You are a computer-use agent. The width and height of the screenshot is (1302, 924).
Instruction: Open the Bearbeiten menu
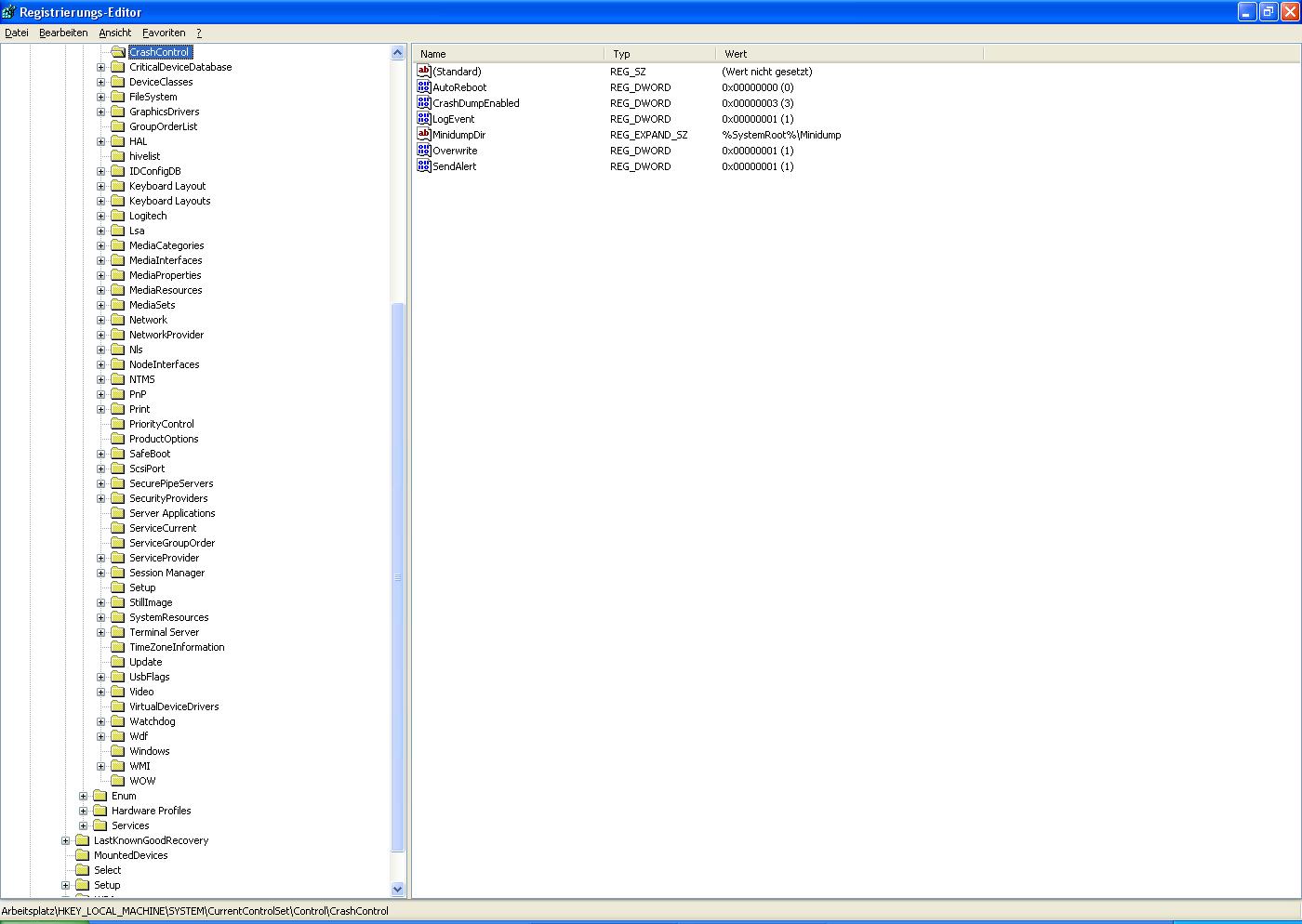[x=63, y=33]
